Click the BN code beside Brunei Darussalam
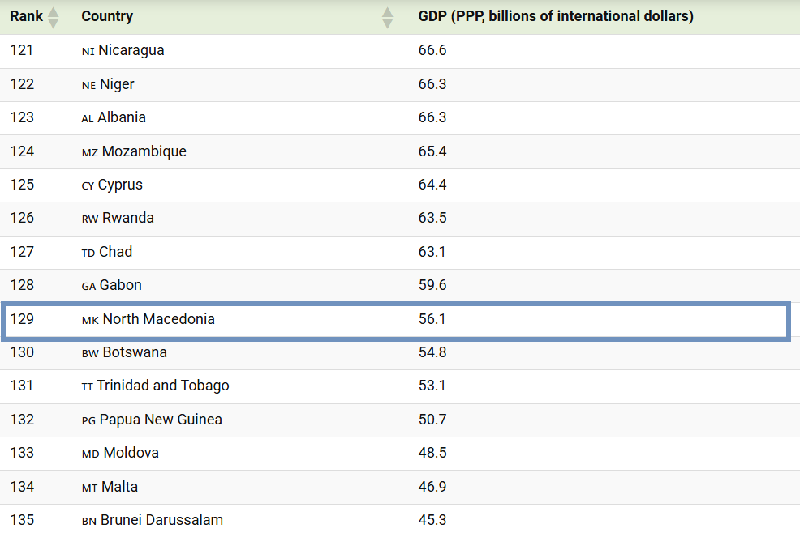This screenshot has height=537, width=800. (89, 521)
